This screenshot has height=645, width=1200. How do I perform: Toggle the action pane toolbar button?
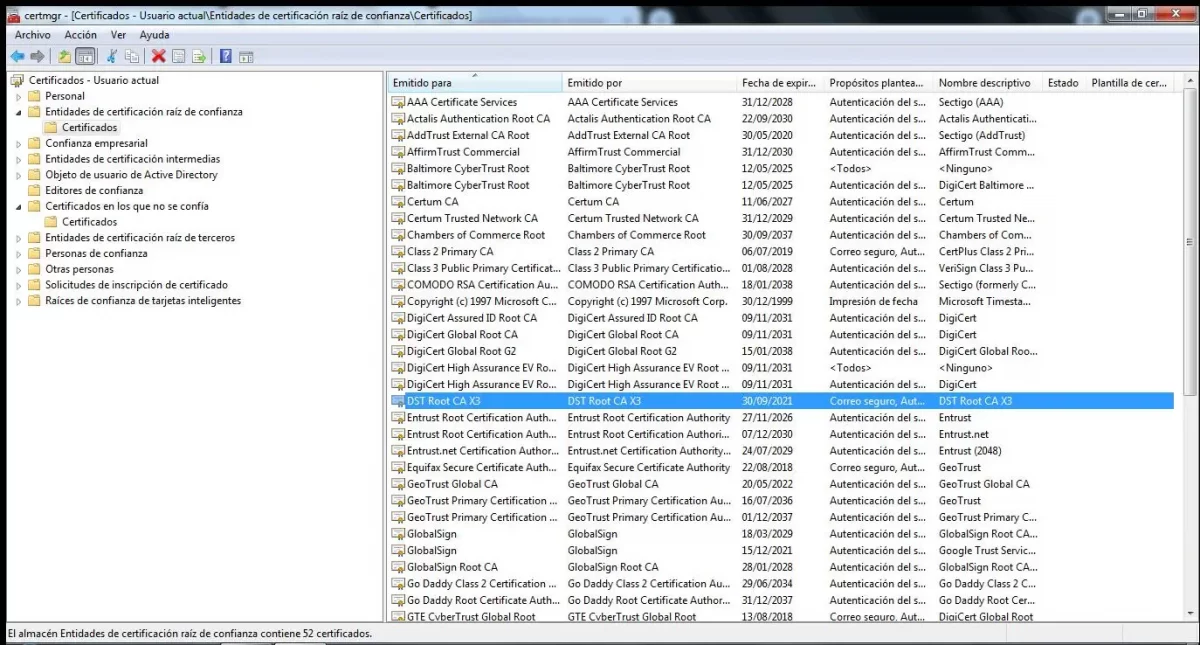click(x=246, y=56)
